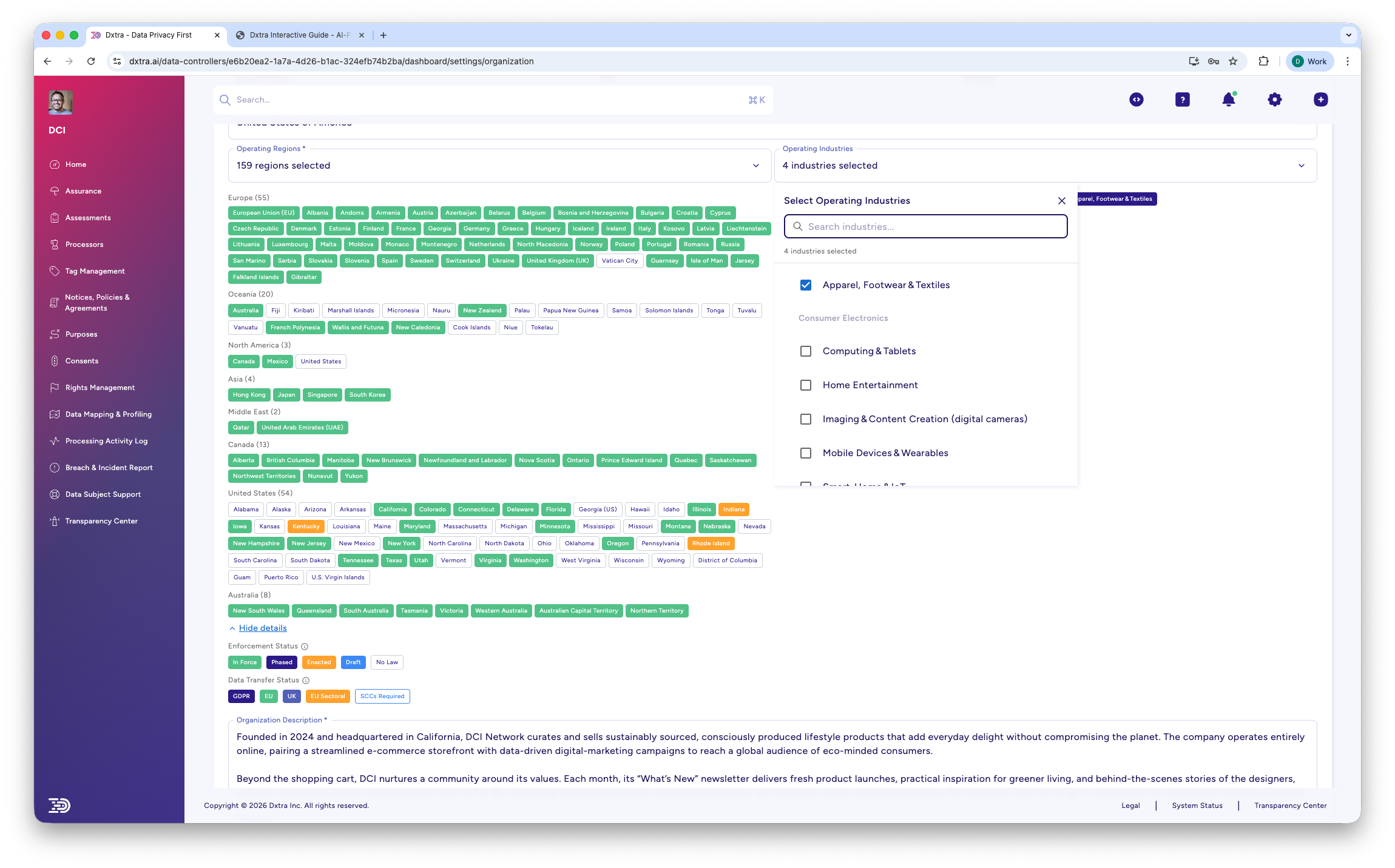Click the plus icon to create something new
The image size is (1395, 868).
[x=1320, y=99]
